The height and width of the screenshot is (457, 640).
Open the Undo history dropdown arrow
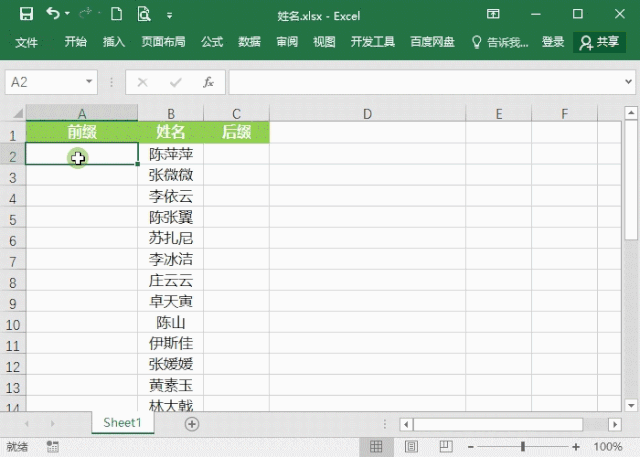click(x=67, y=14)
